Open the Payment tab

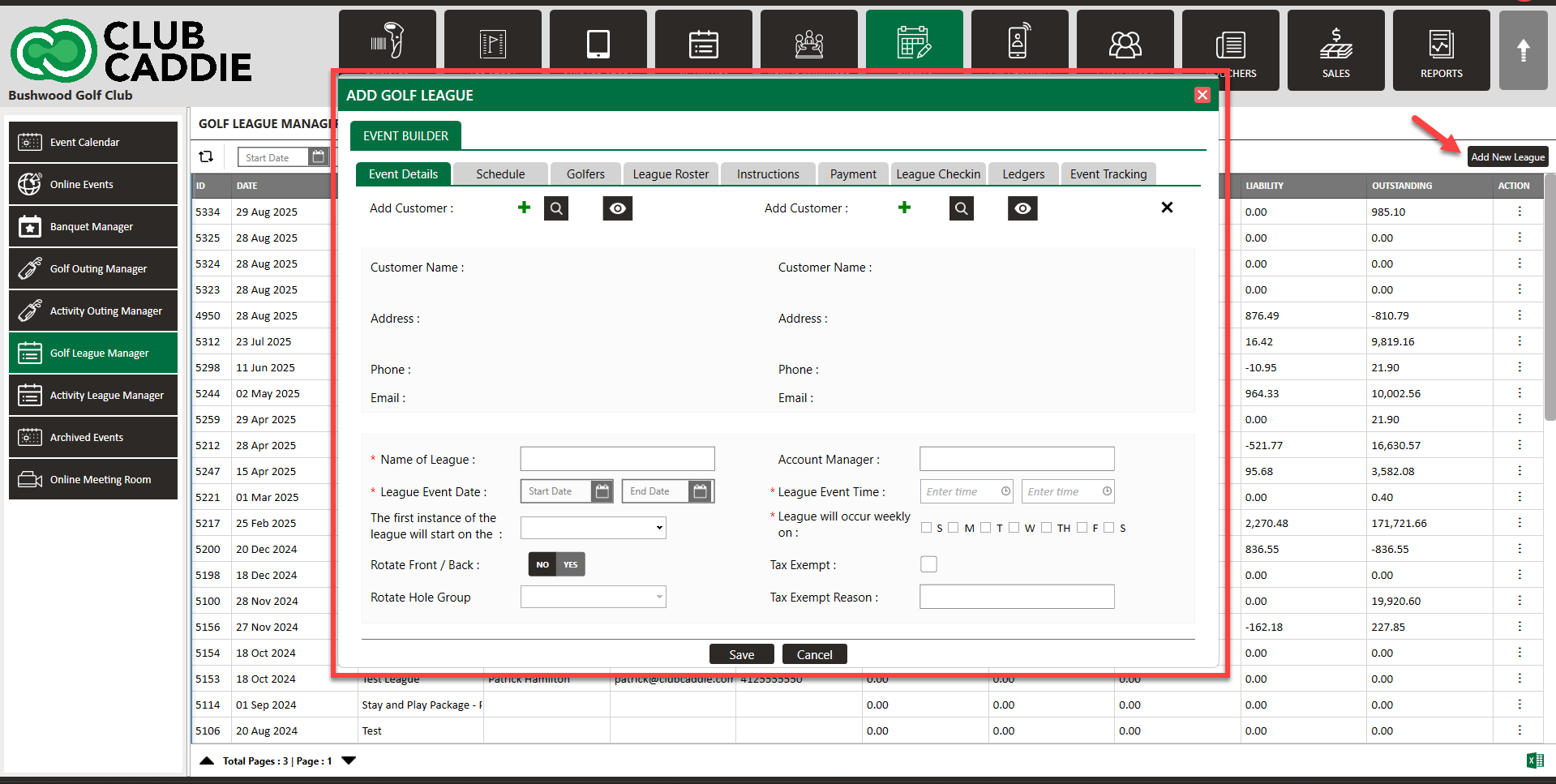pos(852,174)
